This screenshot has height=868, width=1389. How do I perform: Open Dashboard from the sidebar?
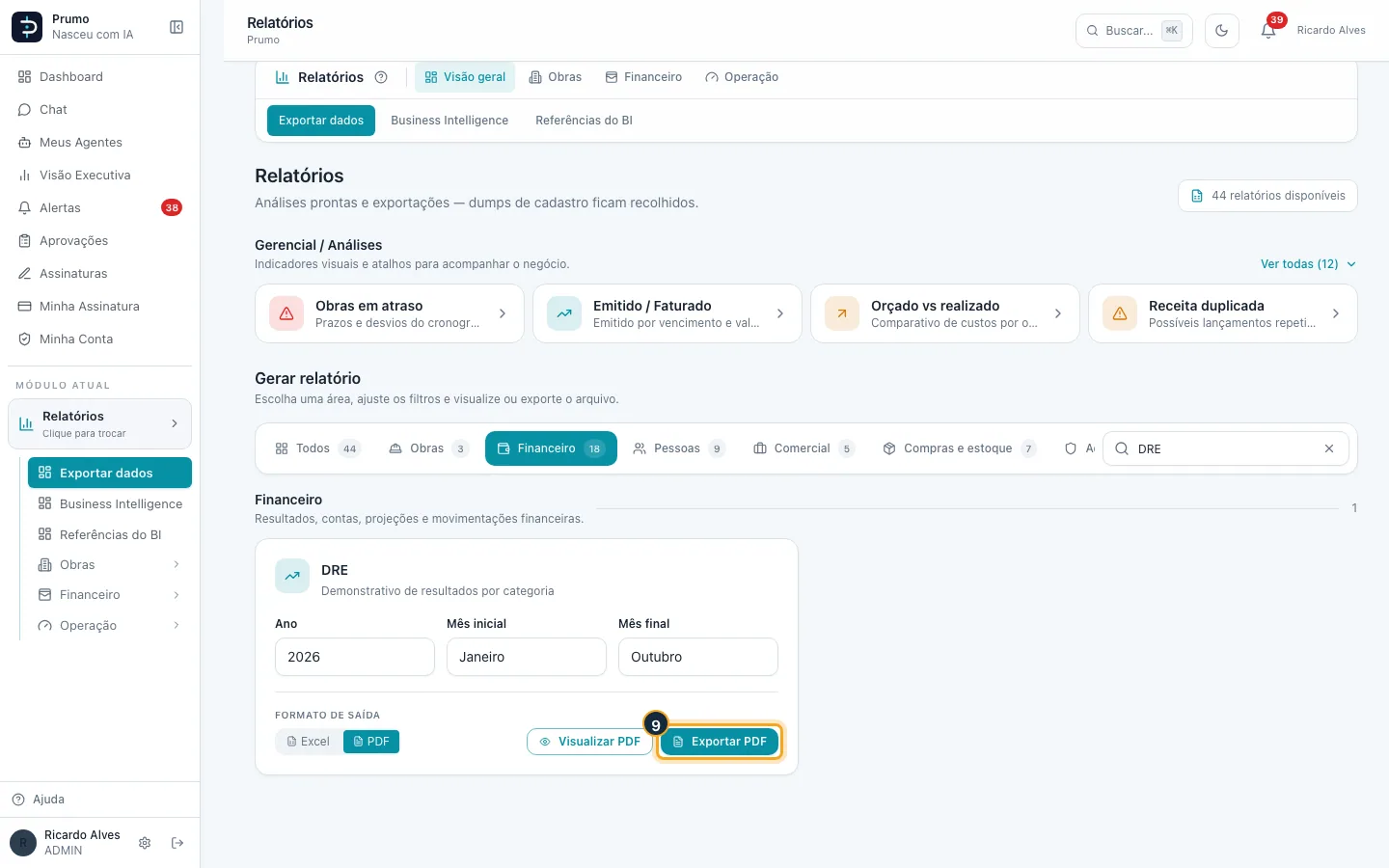(100, 77)
